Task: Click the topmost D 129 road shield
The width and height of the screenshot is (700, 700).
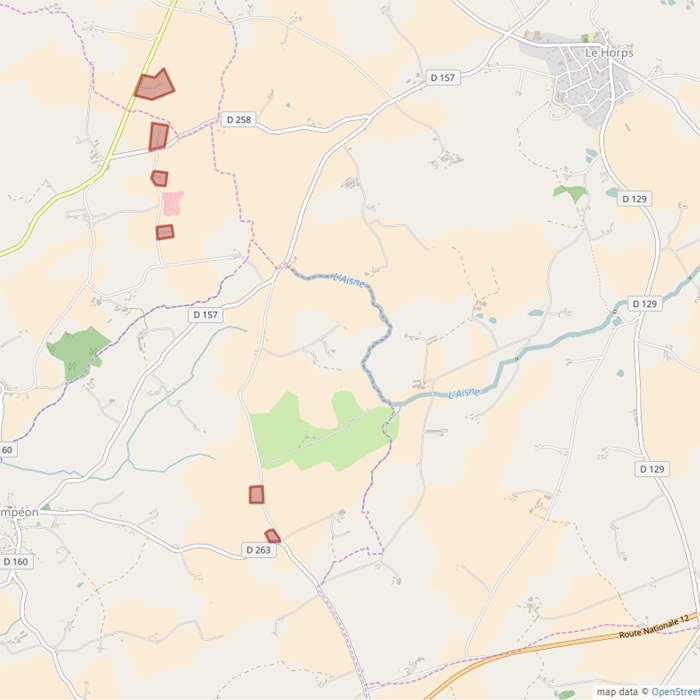Action: tap(634, 199)
